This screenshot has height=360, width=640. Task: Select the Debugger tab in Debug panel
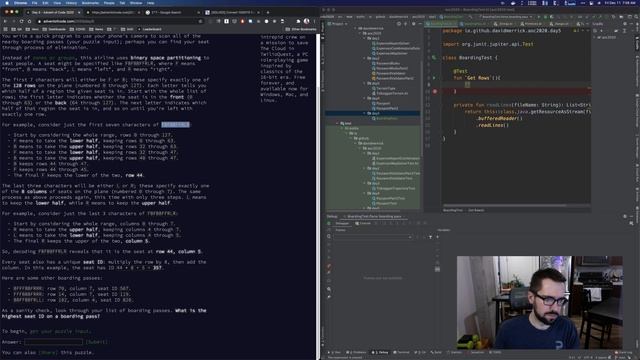[342, 223]
